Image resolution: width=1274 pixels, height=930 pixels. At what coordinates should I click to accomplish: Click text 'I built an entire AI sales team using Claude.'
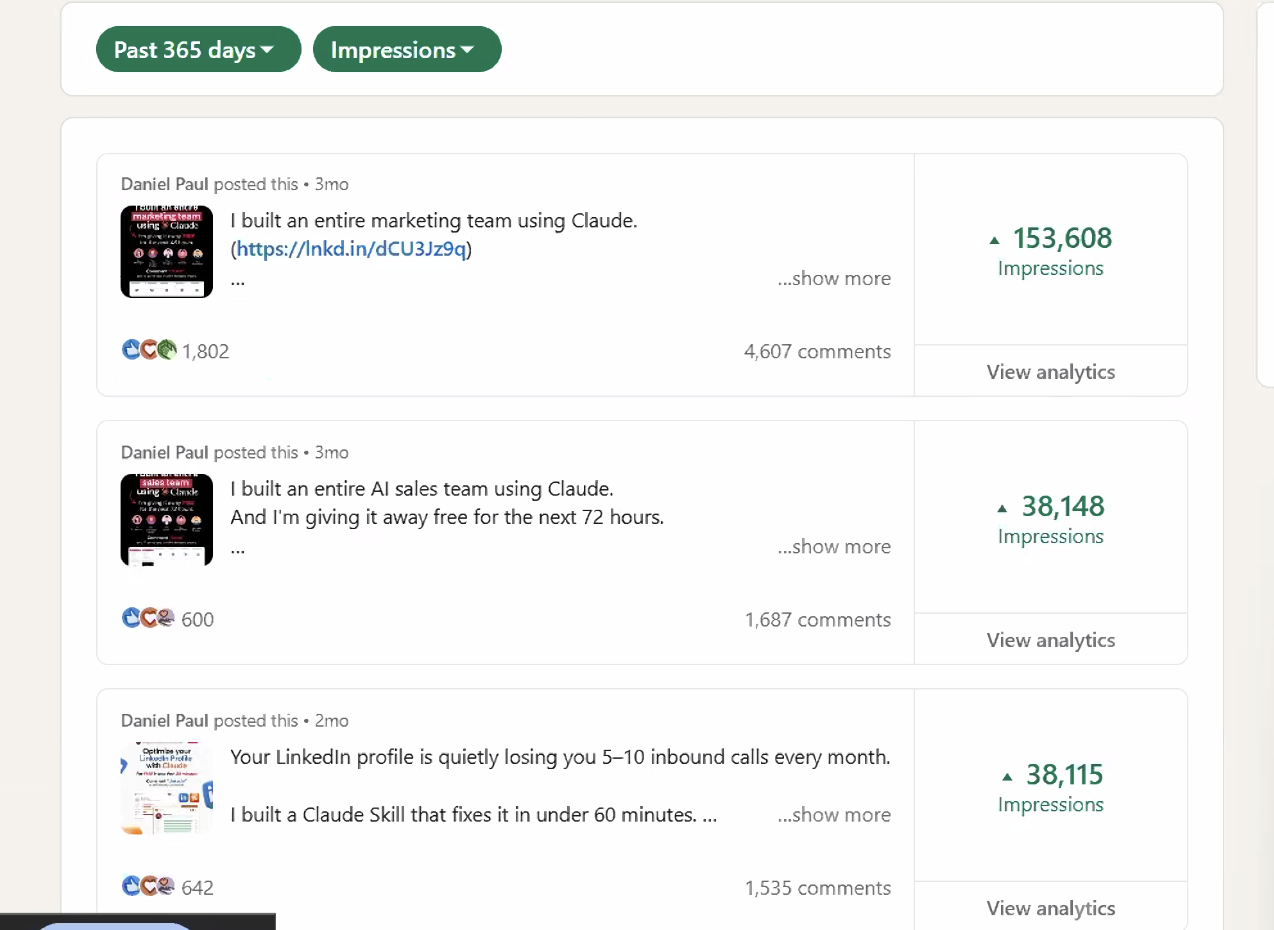coord(422,489)
